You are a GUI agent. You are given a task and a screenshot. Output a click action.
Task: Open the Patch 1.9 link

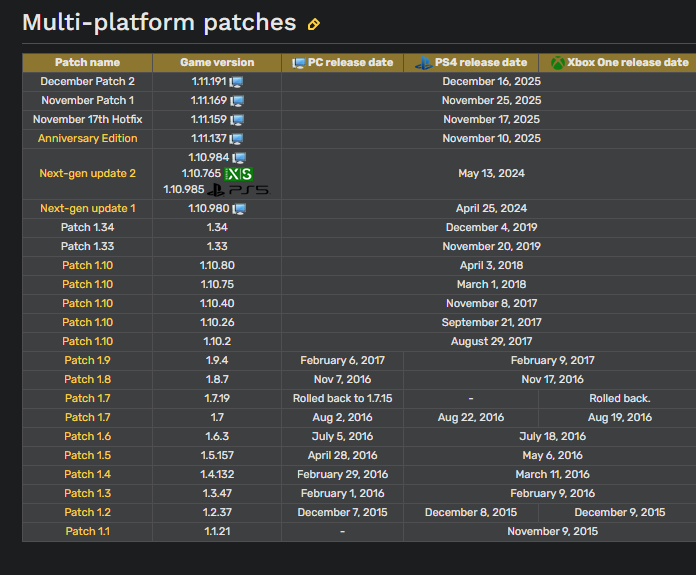pos(87,361)
